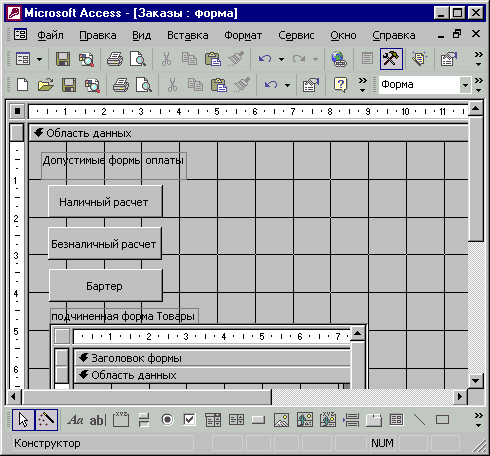
Task: Click the vertical scrollbar down arrow
Action: (476, 381)
